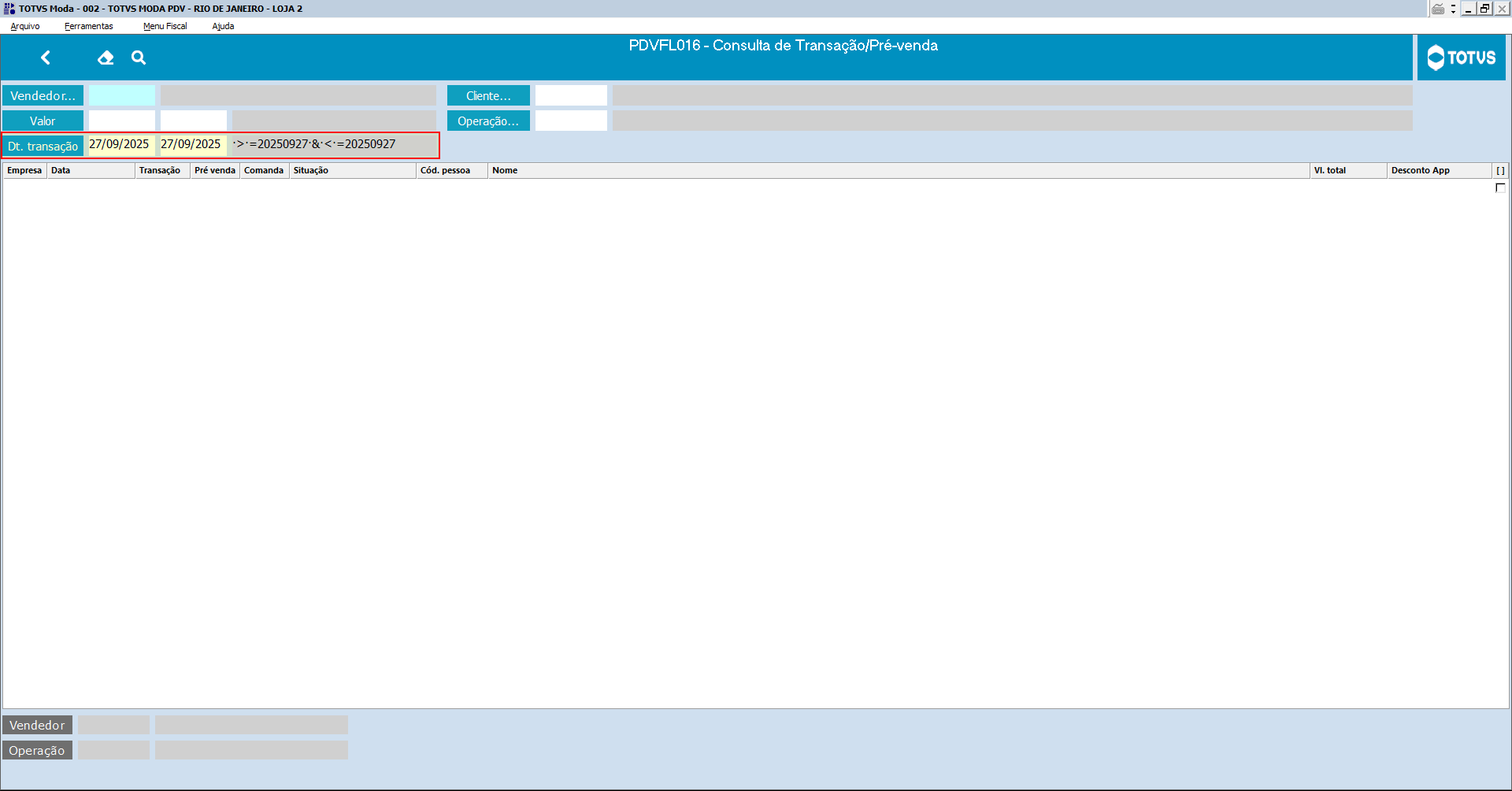Click the Cód. pessoa column header
The image size is (1512, 791).
(x=452, y=170)
